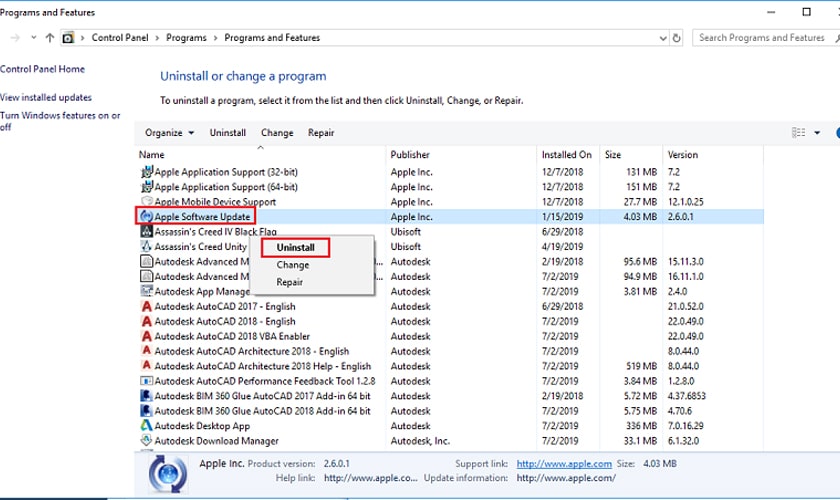Select the date cell '4/19/2019'
840x500 pixels.
561,247
